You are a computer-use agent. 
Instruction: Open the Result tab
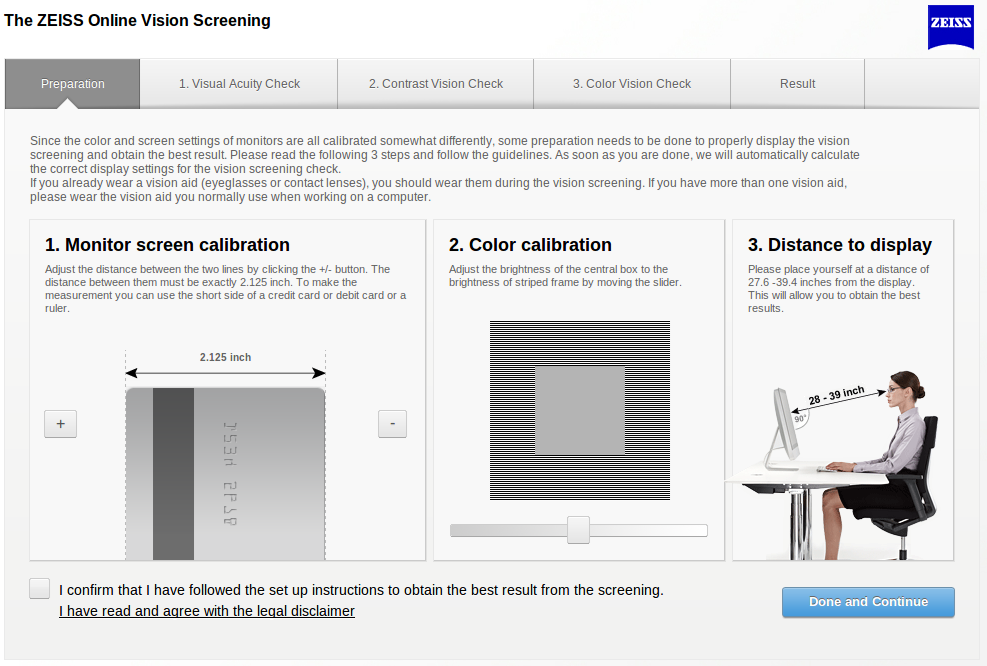pyautogui.click(x=798, y=84)
